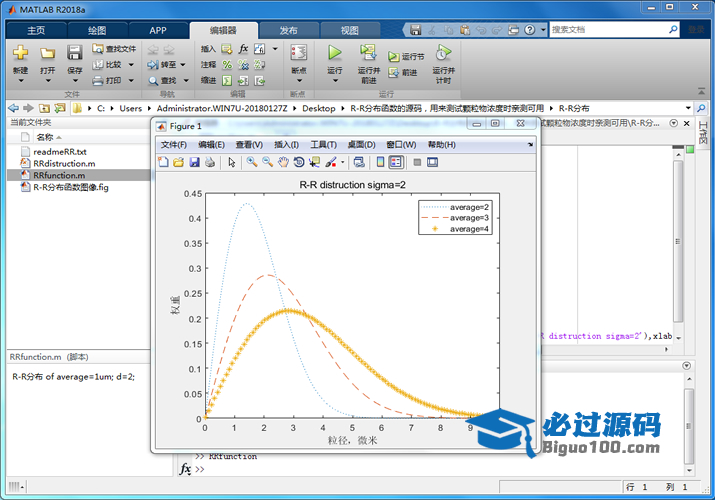The height and width of the screenshot is (500, 715).
Task: Select the Zoom In tool in Figure 1
Action: (x=252, y=162)
